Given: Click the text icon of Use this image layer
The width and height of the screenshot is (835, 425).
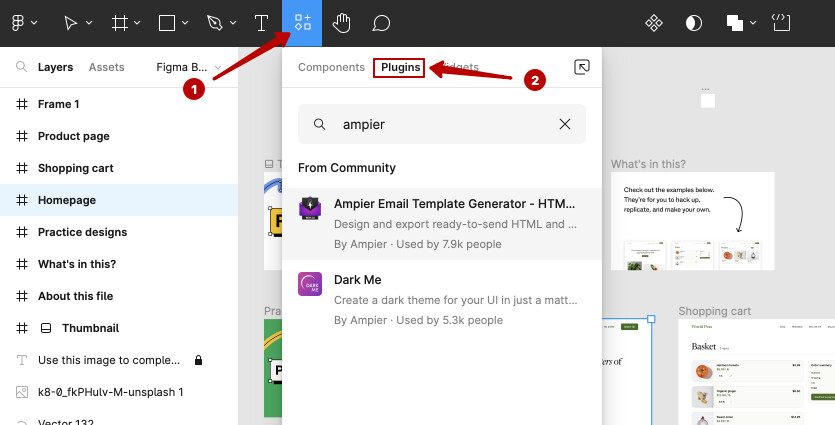Looking at the screenshot, I should click(x=22, y=360).
